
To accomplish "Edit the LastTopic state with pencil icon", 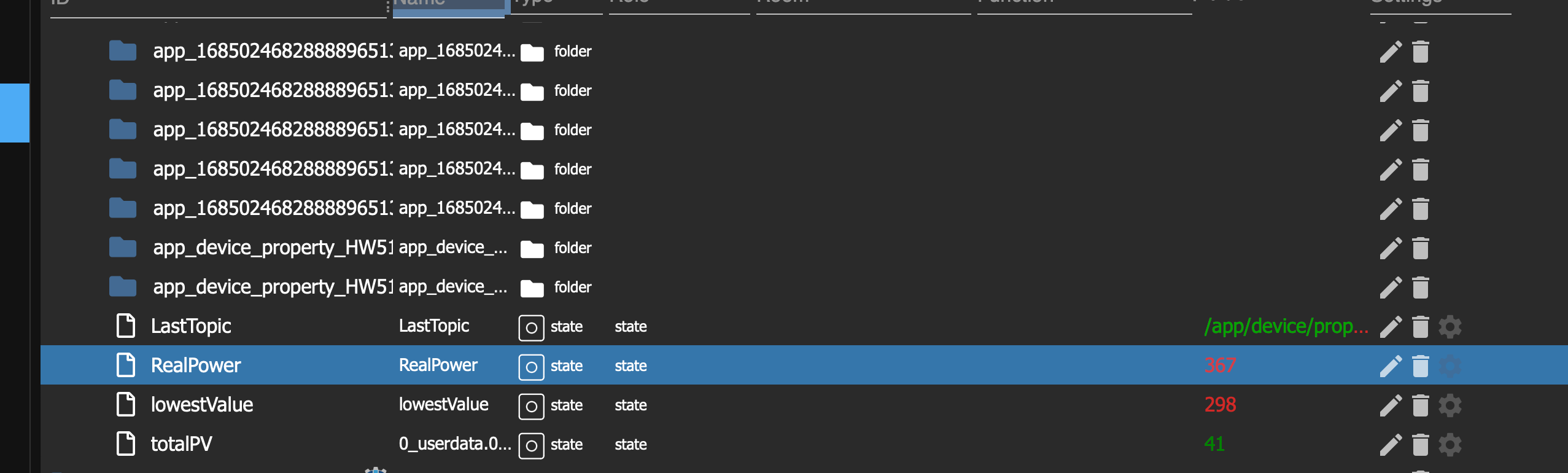I will coord(1391,327).
